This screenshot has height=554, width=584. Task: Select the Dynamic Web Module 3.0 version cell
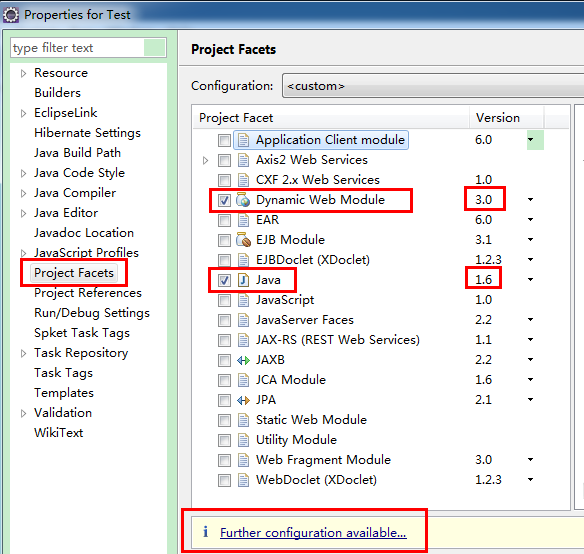click(x=484, y=200)
